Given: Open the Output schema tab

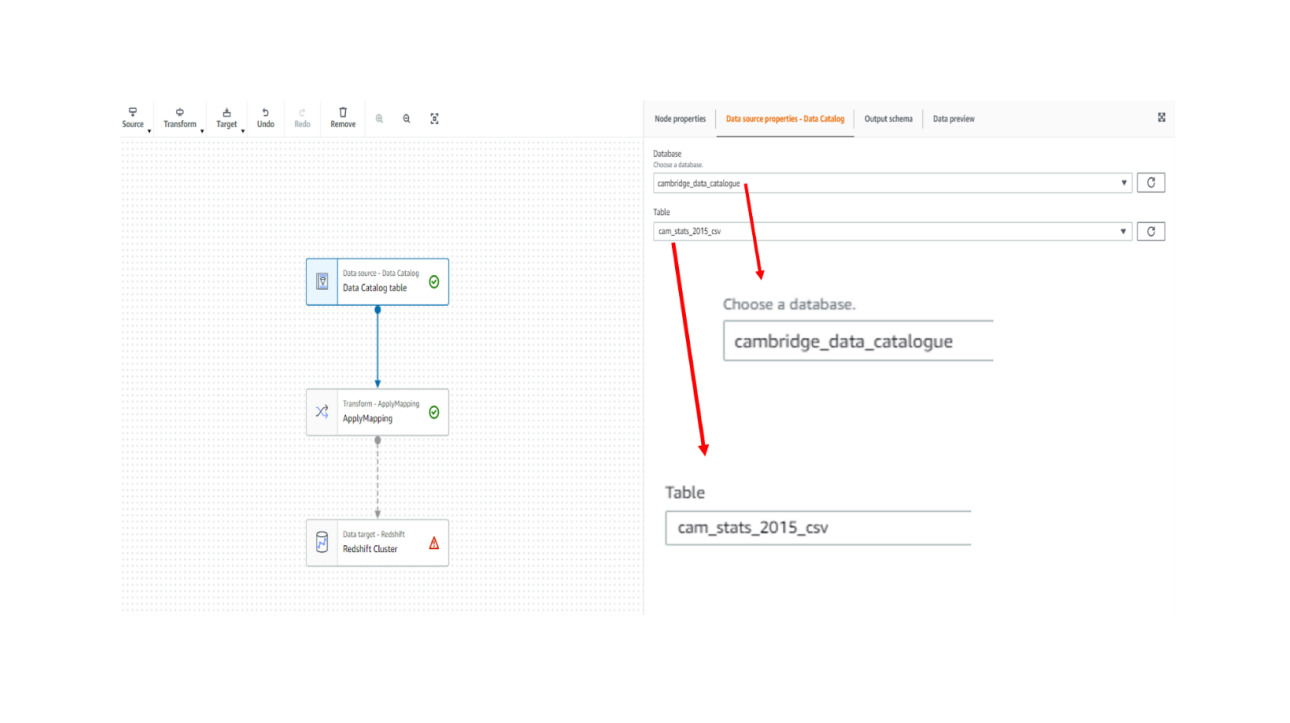Looking at the screenshot, I should coord(888,119).
